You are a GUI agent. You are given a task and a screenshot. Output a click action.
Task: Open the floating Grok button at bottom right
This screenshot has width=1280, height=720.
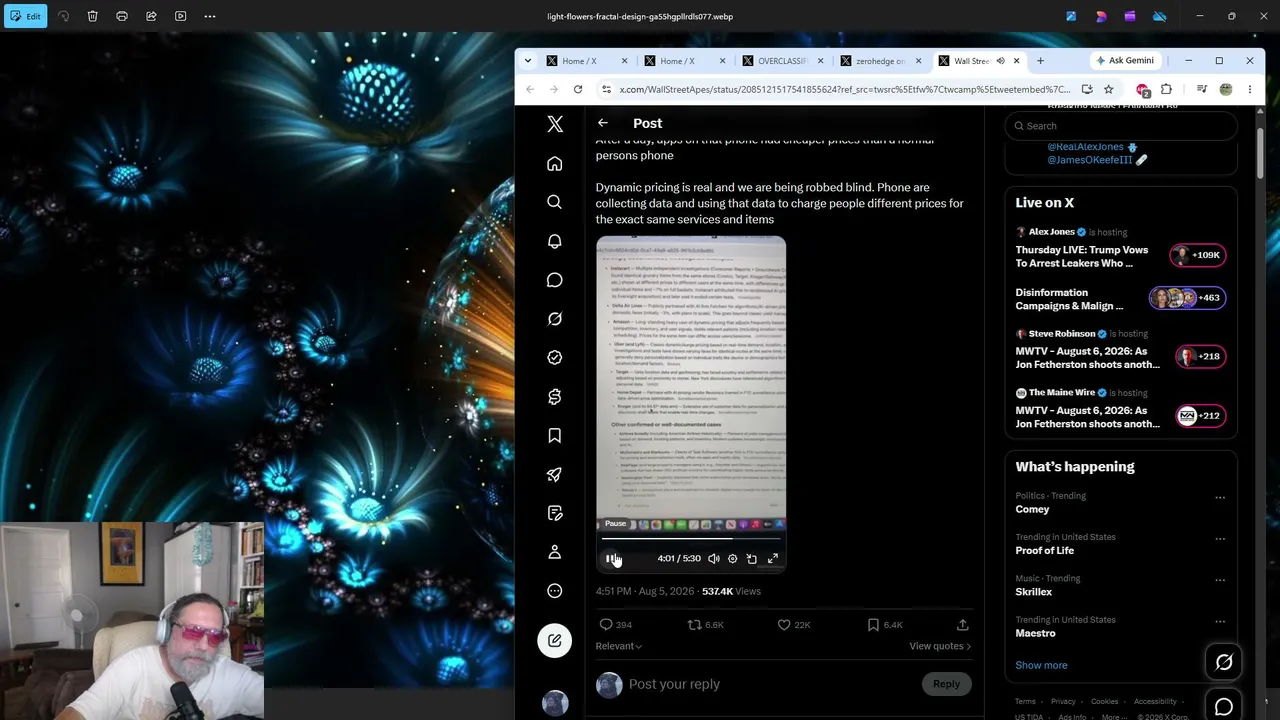[x=1224, y=662]
